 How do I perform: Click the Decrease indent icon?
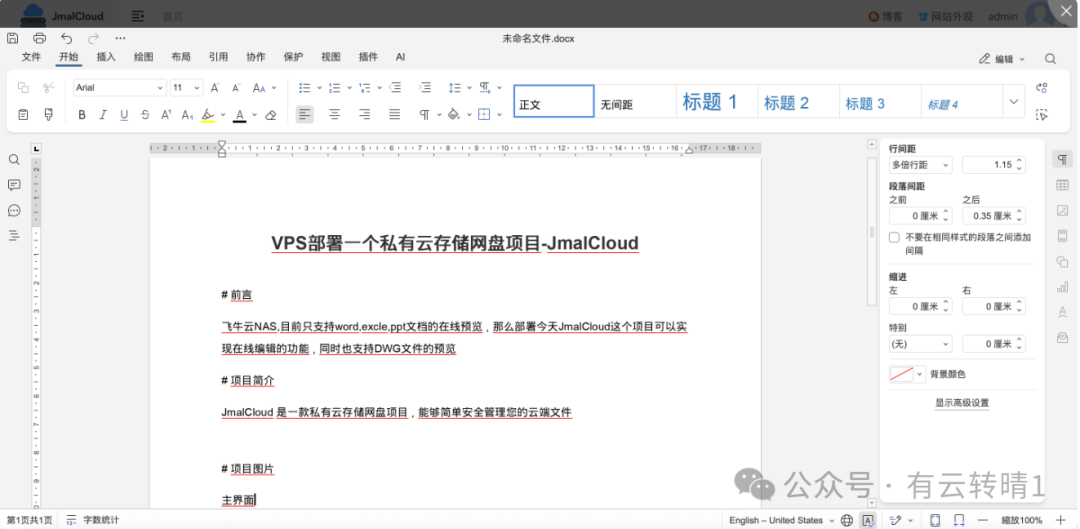coord(395,87)
